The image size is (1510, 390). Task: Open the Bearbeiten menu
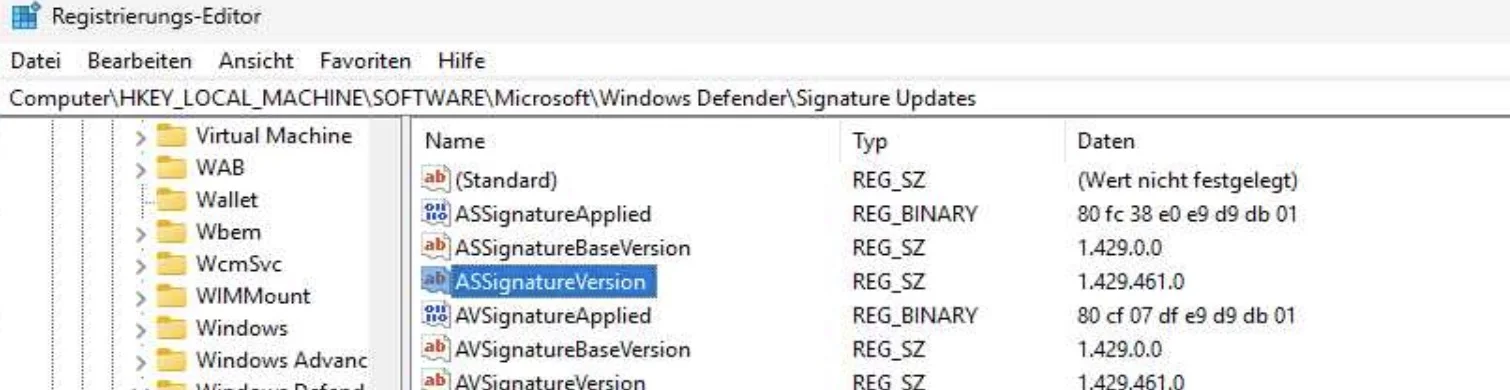point(140,61)
